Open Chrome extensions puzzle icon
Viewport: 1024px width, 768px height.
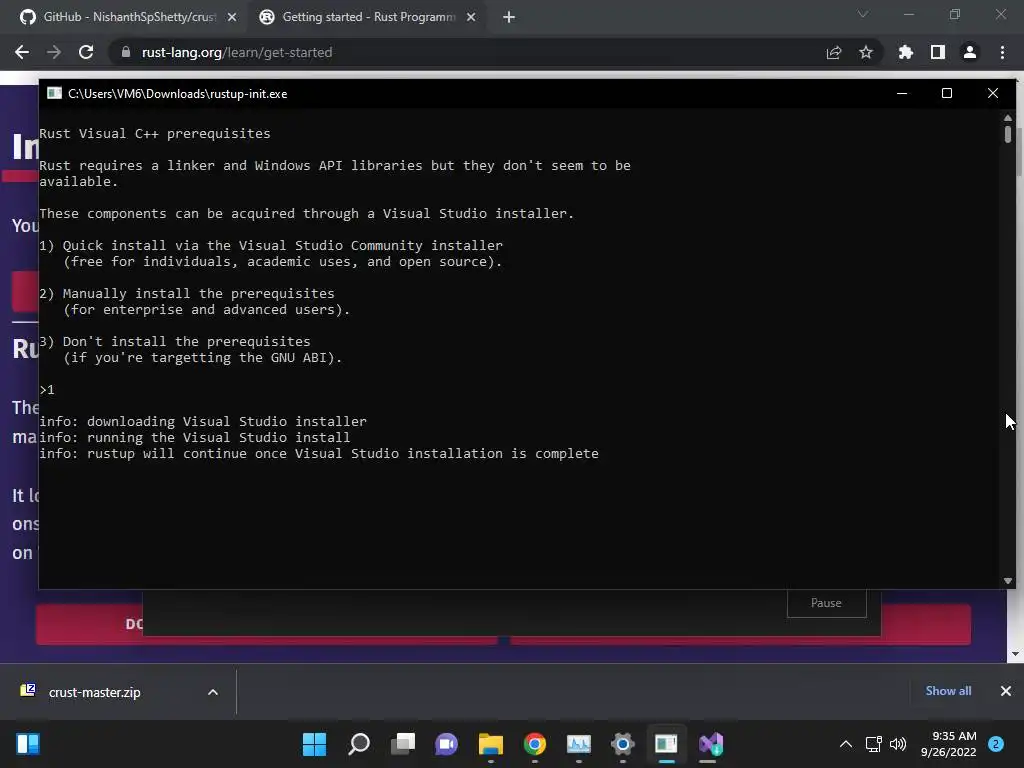(905, 52)
